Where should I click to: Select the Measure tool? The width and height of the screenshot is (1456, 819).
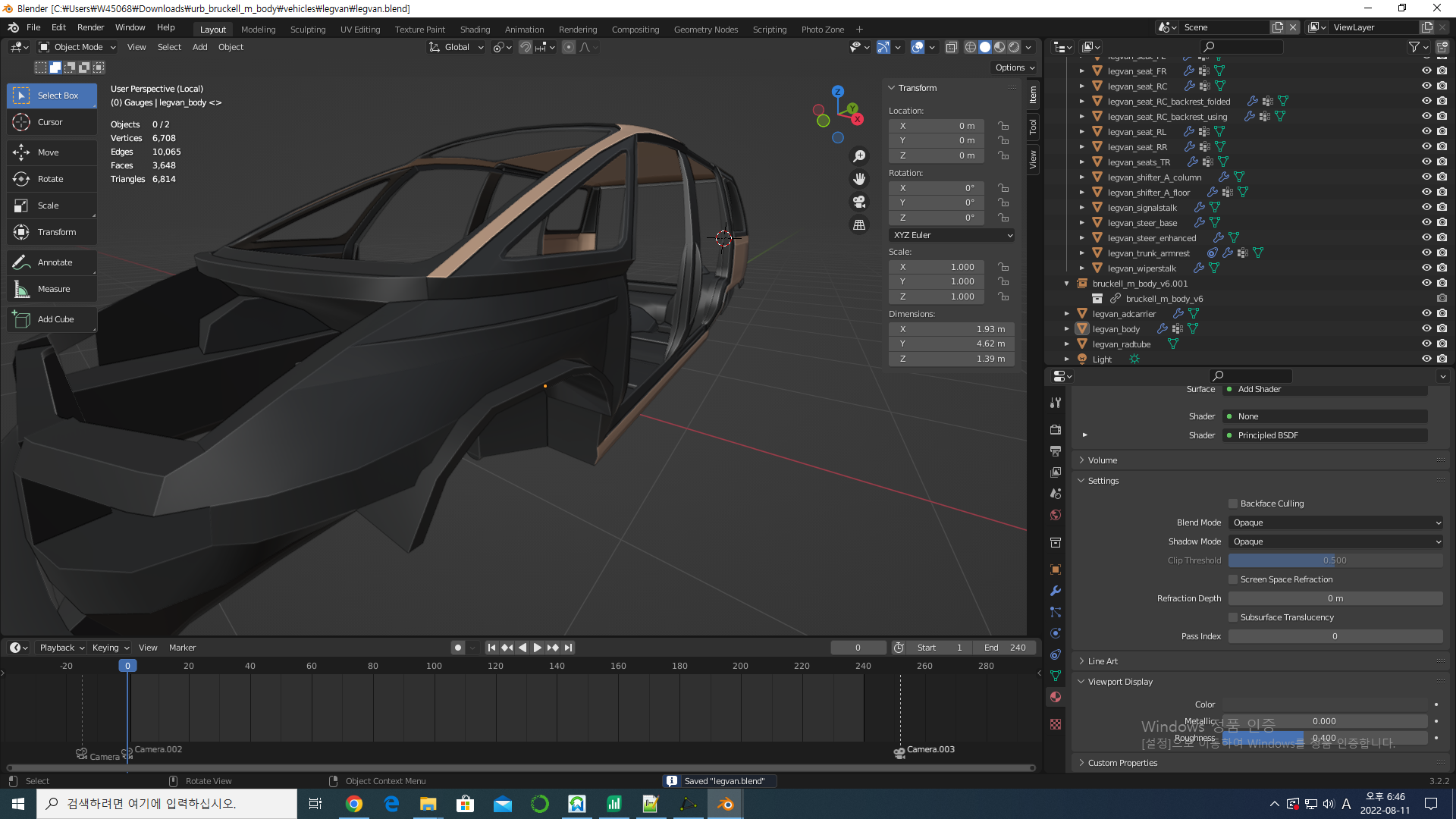point(53,289)
